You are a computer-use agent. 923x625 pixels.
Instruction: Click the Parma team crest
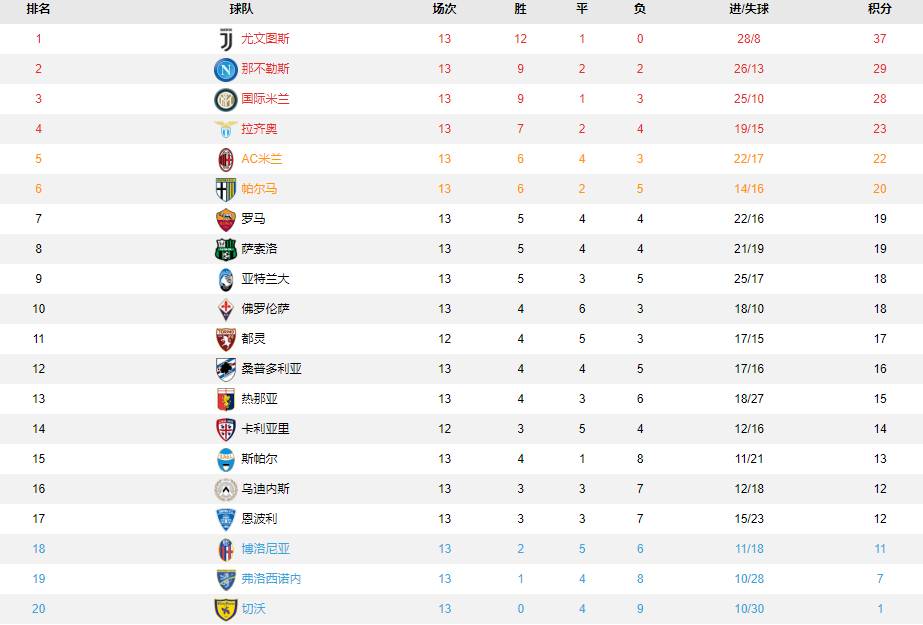coord(225,190)
